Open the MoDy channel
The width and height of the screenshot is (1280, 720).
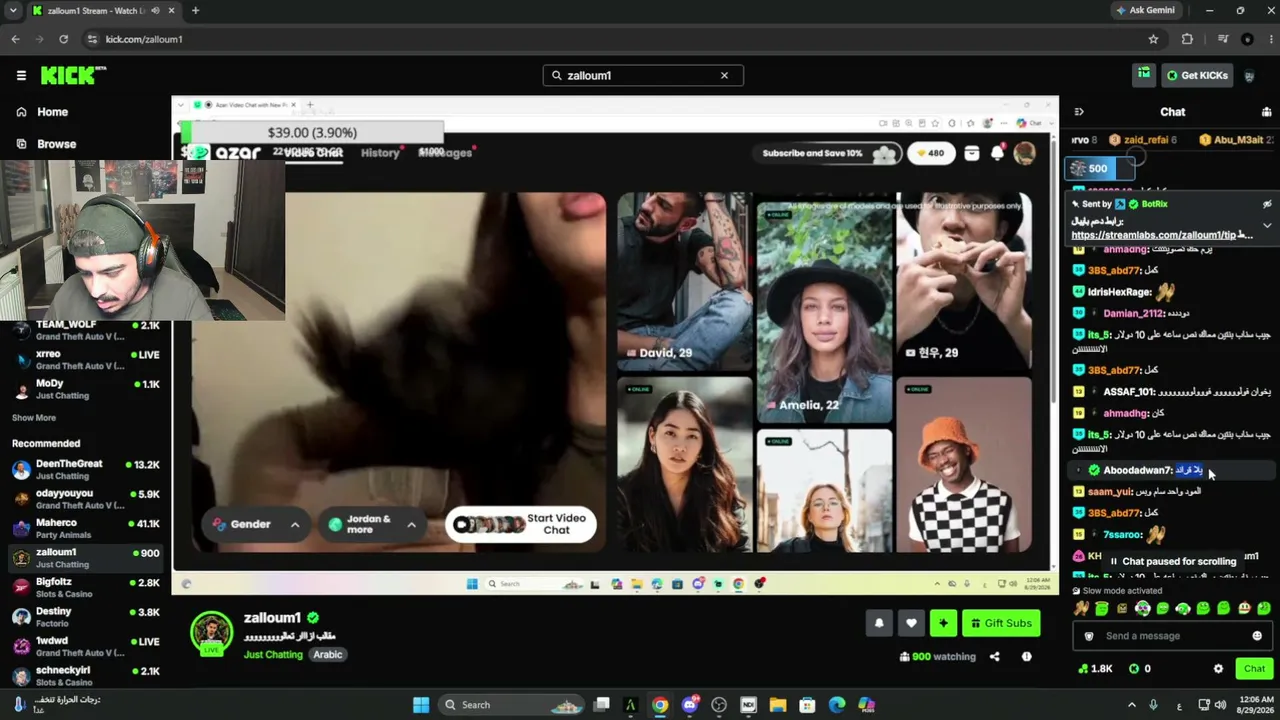tap(86, 389)
